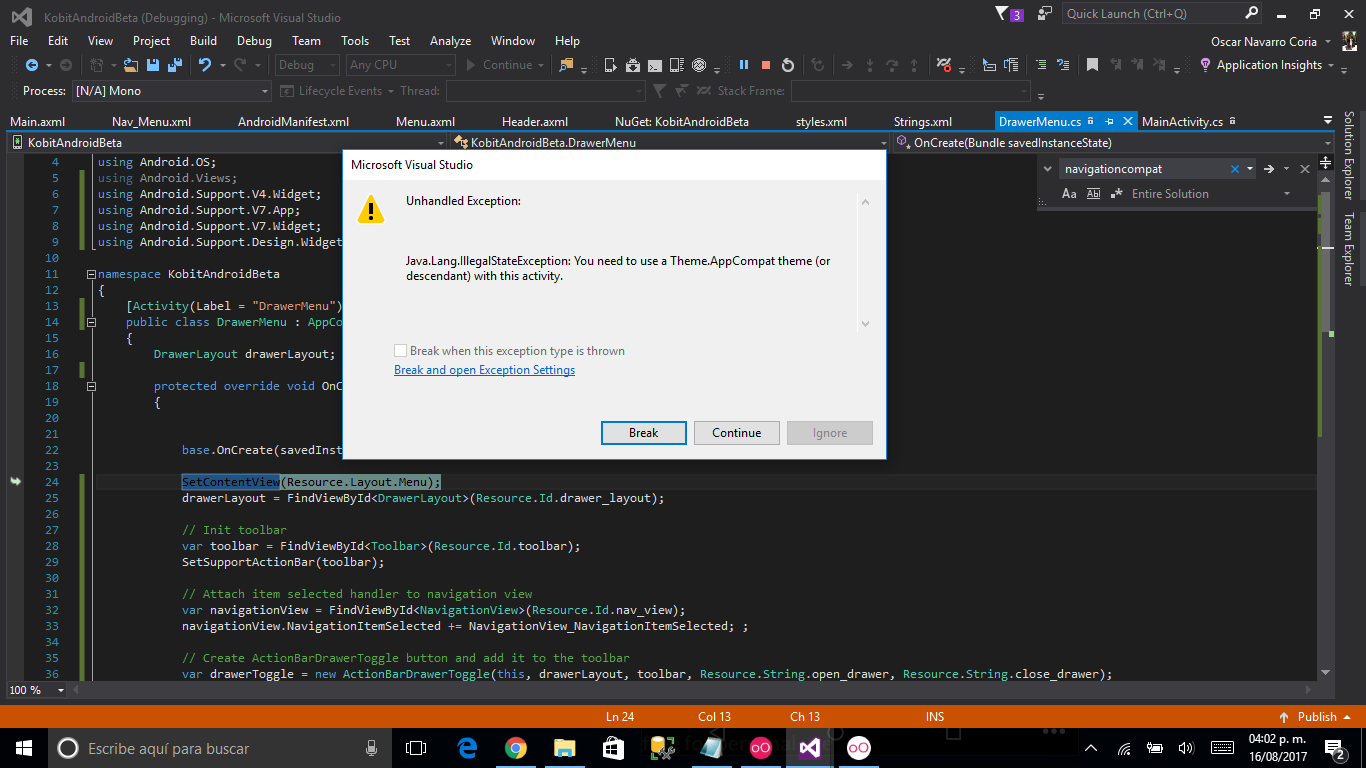Click the bookmark toggle icon in toolbar
This screenshot has width=1366, height=768.
(1093, 65)
